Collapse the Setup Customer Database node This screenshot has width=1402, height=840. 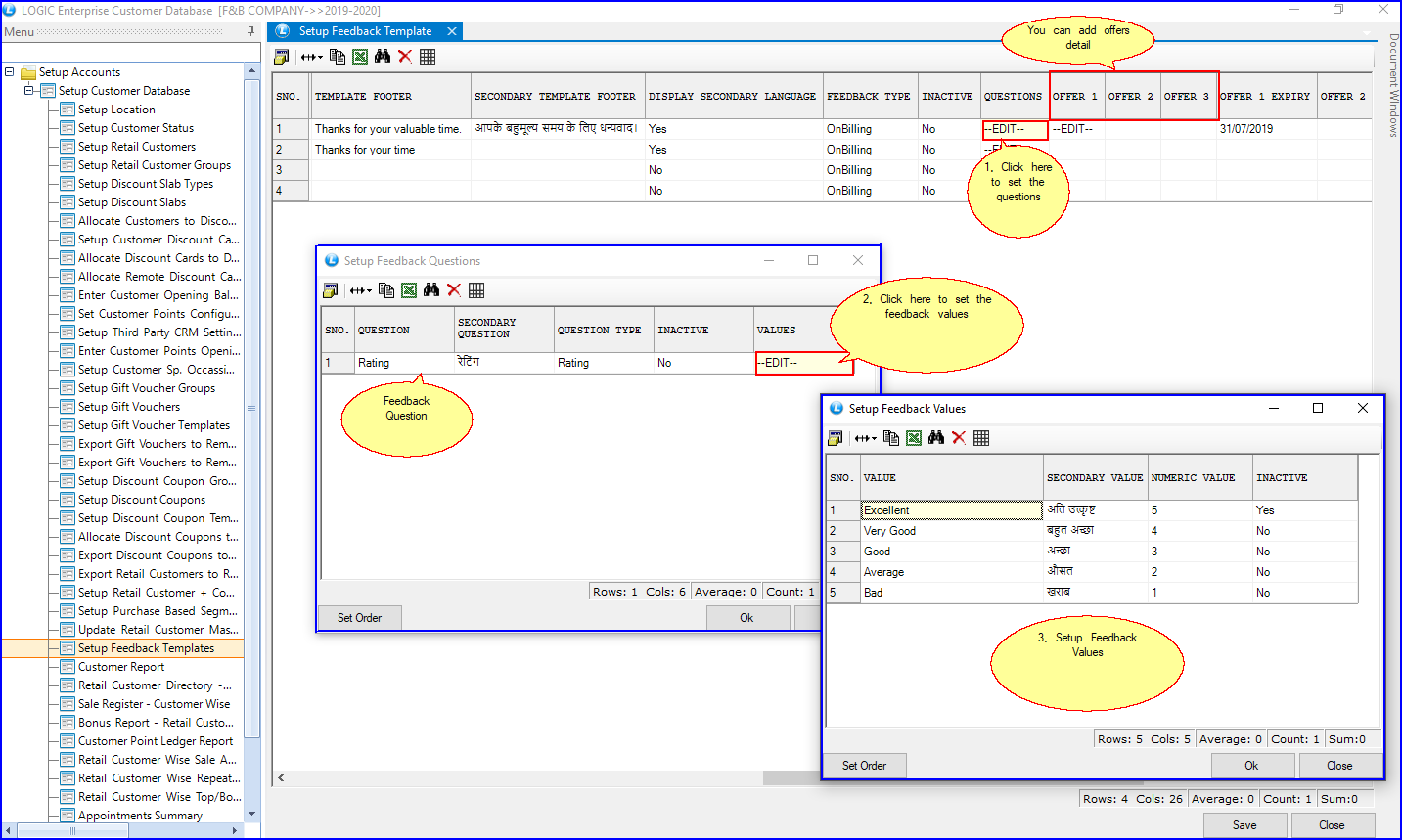[29, 91]
